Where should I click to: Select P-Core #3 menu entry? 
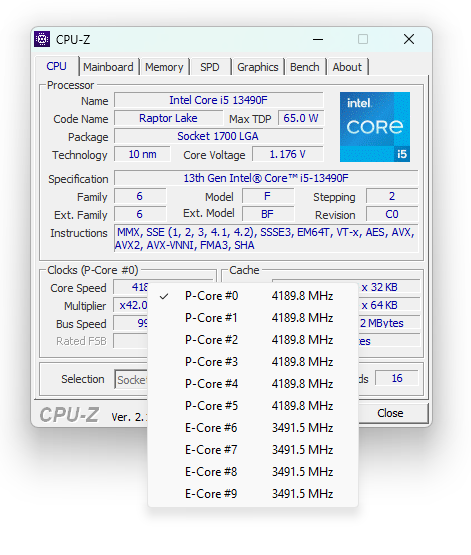coord(253,362)
